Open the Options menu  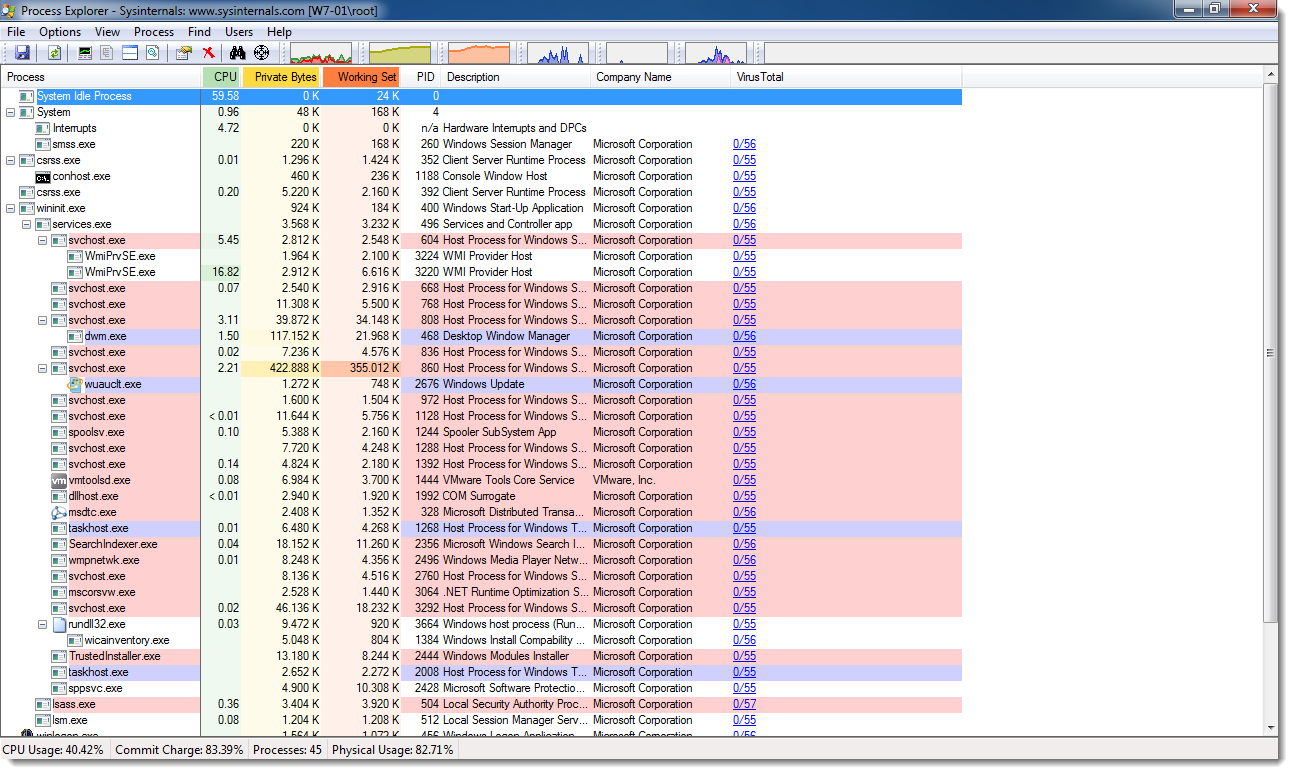[x=60, y=32]
